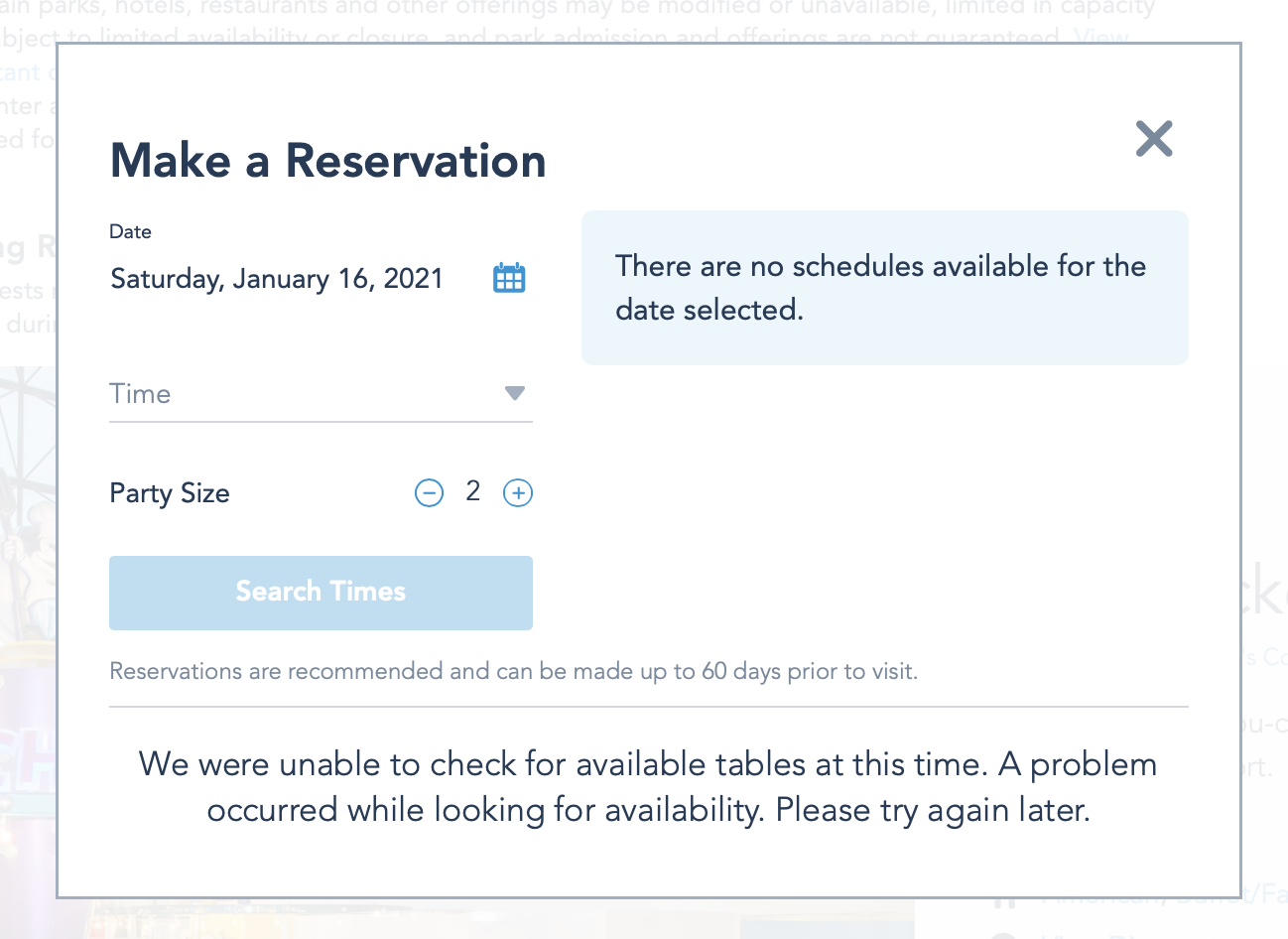The height and width of the screenshot is (939, 1288).
Task: Click the Time selection field label
Action: [140, 394]
